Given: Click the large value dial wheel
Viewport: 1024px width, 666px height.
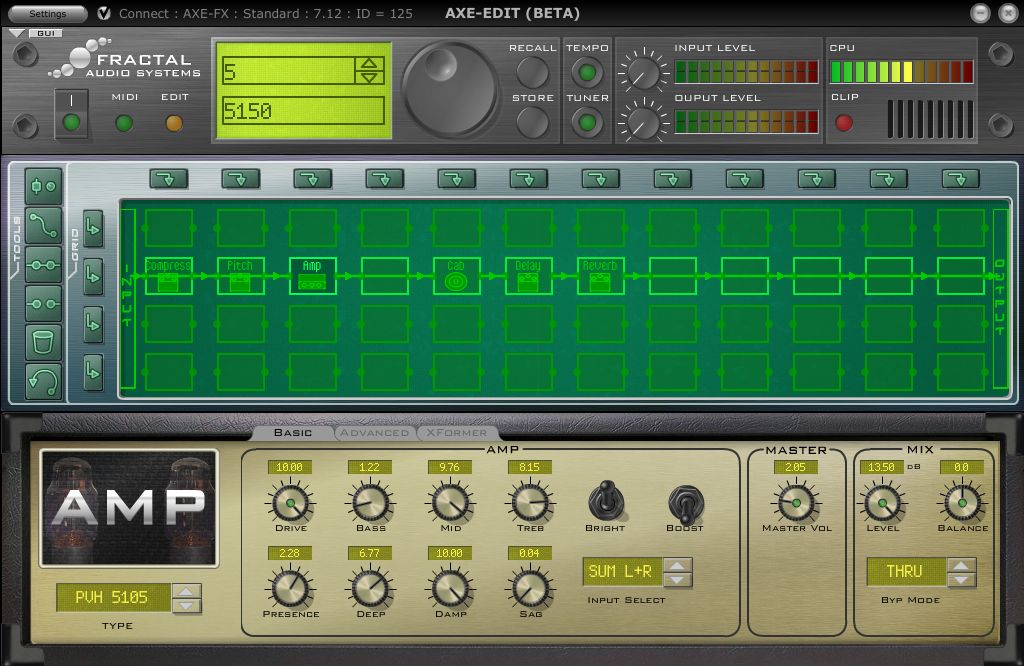Looking at the screenshot, I should [449, 90].
